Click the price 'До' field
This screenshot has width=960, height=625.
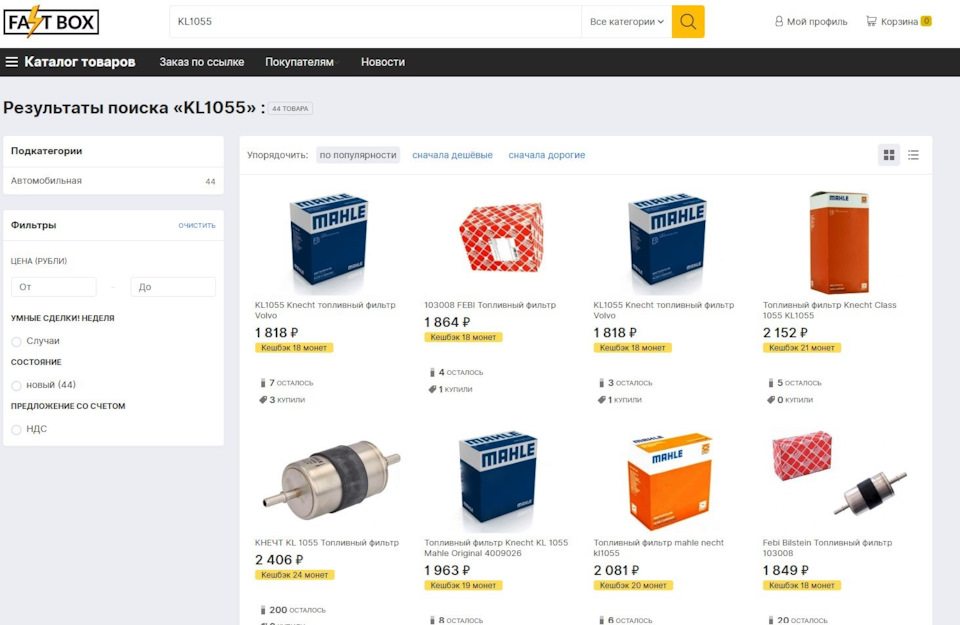173,286
